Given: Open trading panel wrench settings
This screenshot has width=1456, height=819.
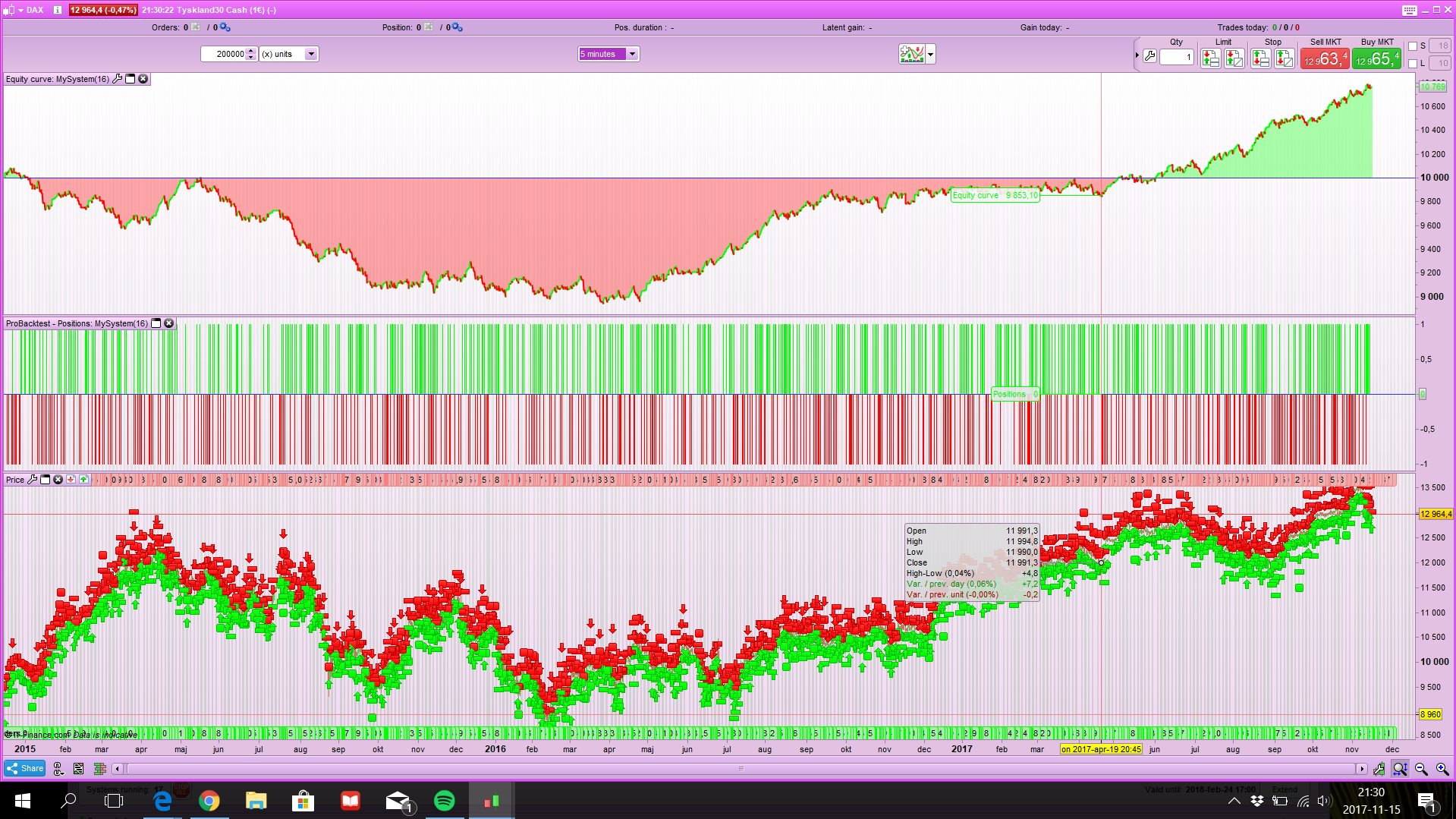Looking at the screenshot, I should click(1149, 56).
